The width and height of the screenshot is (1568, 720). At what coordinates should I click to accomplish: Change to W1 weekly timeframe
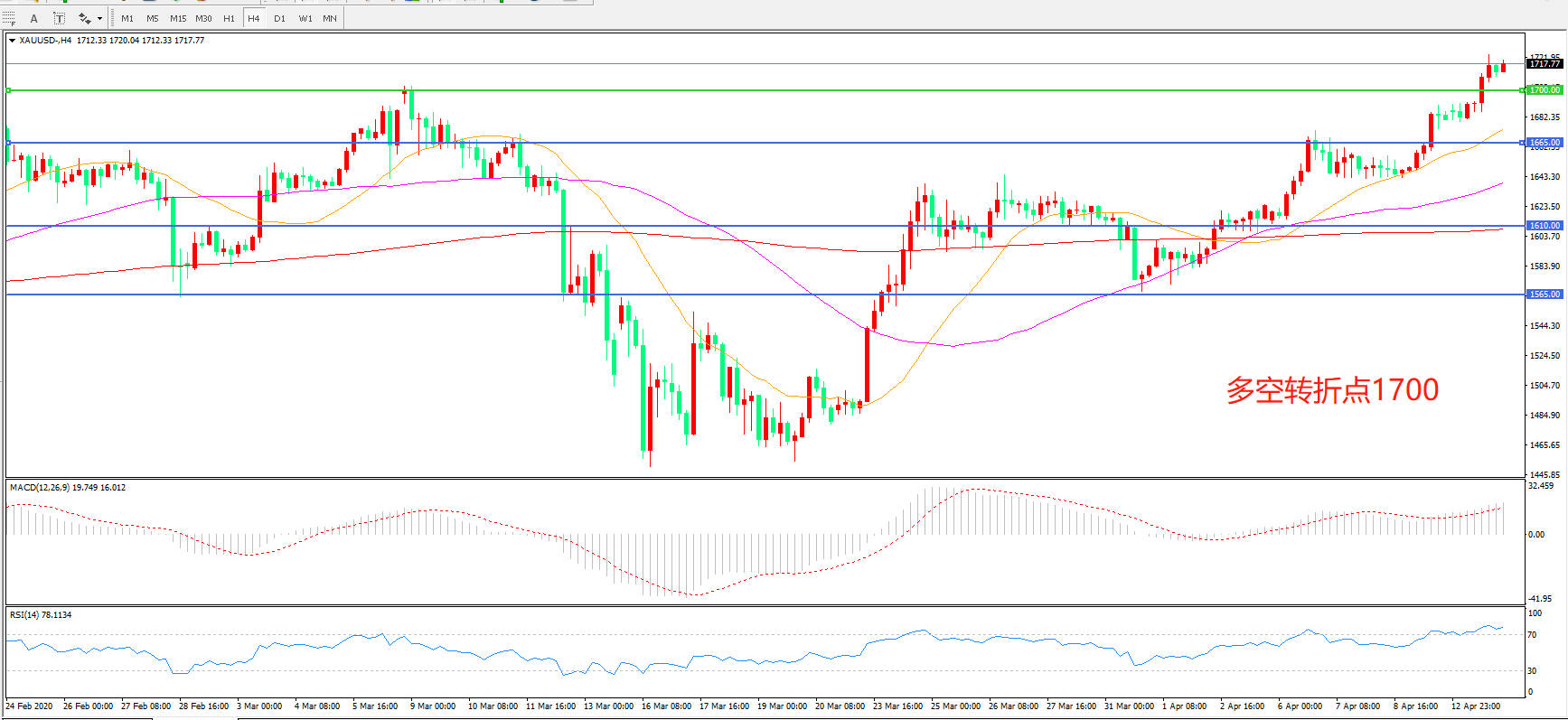click(x=305, y=18)
